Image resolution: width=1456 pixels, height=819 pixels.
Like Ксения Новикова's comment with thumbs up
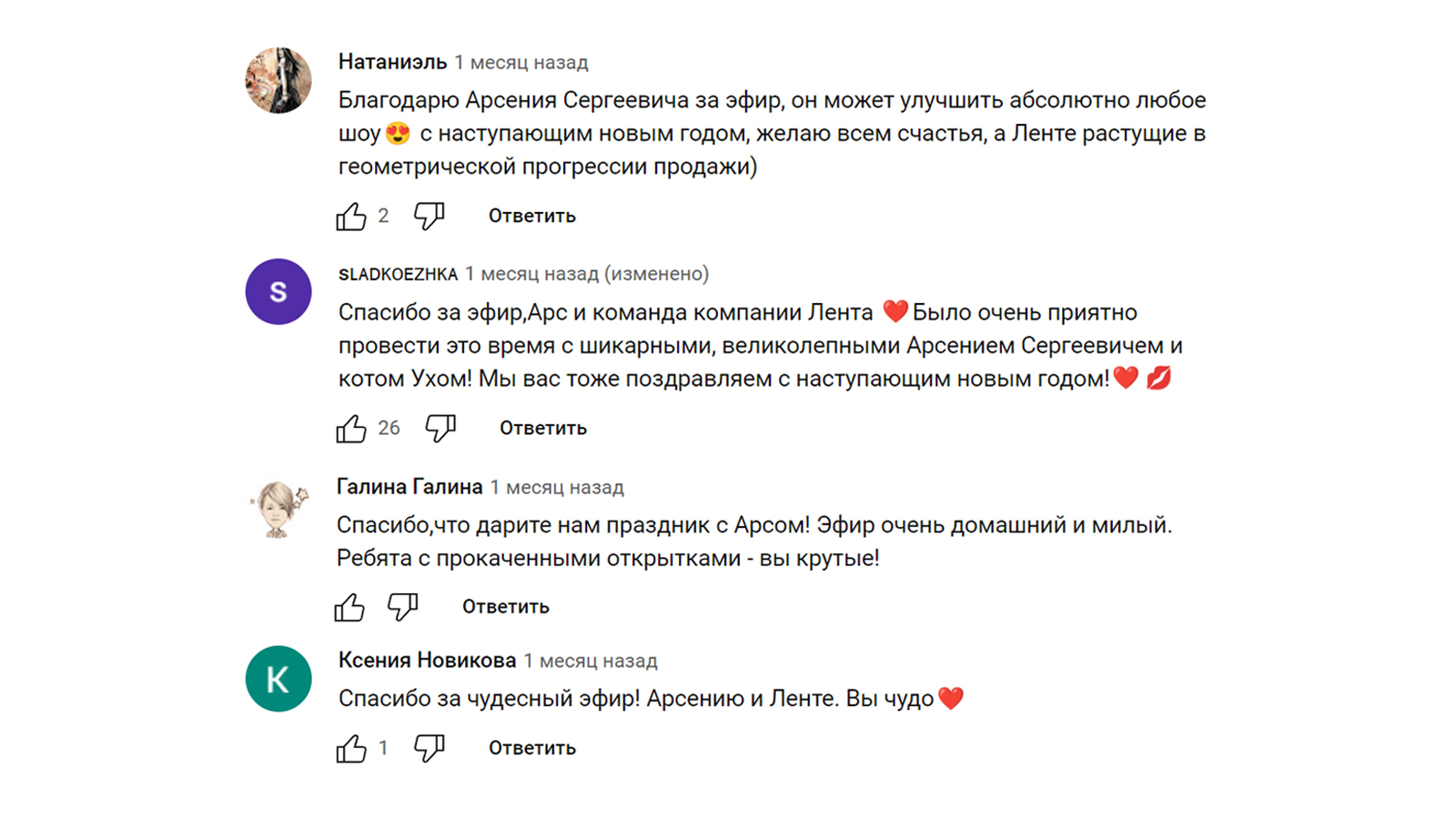pyautogui.click(x=351, y=748)
